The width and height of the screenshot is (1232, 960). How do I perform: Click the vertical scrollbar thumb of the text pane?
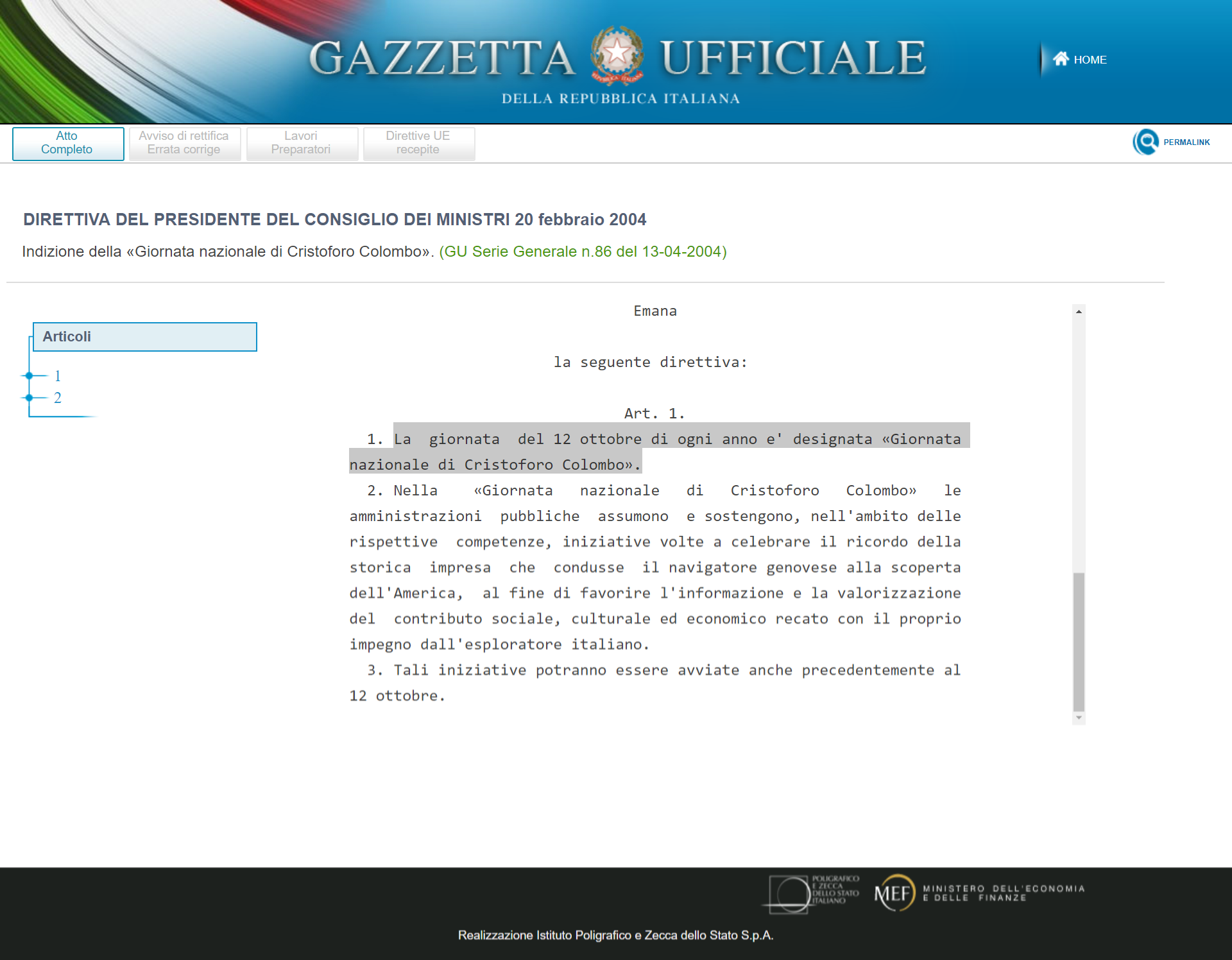1079,642
